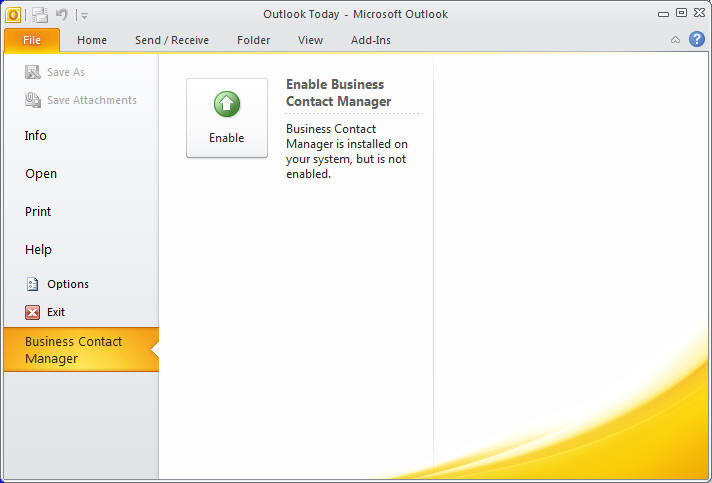
Task: Click the red Exit icon
Action: (x=32, y=312)
